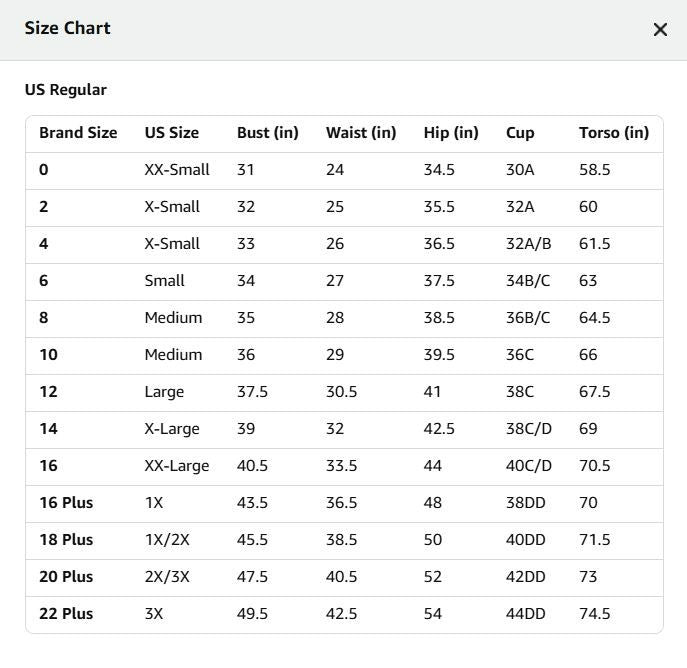Click hip value 35.5
The height and width of the screenshot is (668, 687).
pyautogui.click(x=439, y=207)
